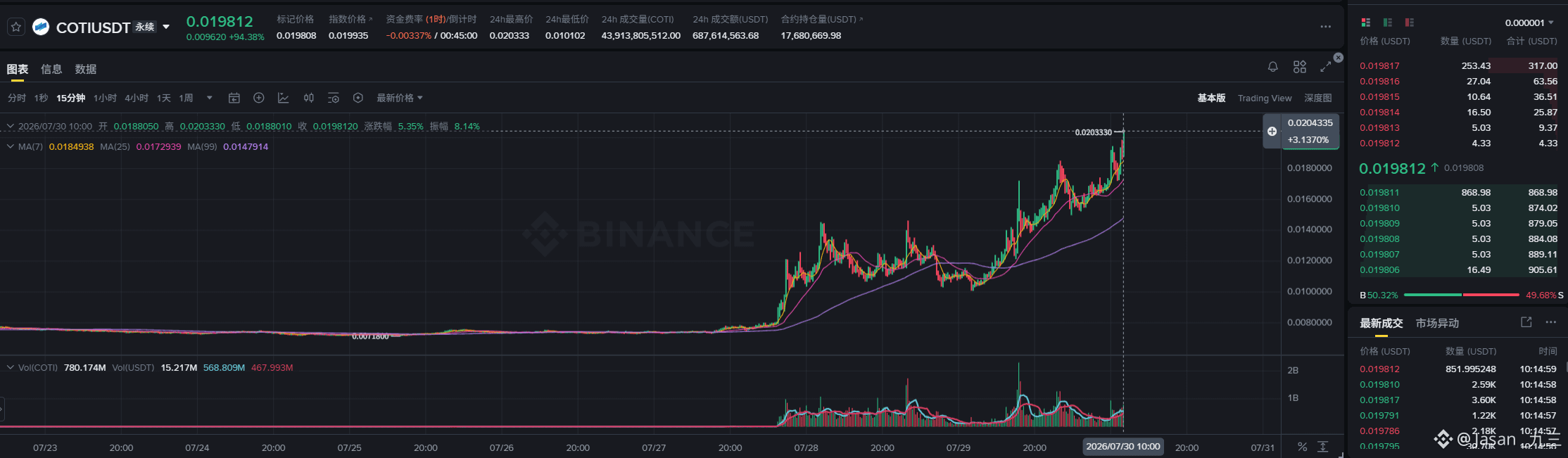Click the 资金费率 label in the header
1568x458 pixels.
coord(404,19)
